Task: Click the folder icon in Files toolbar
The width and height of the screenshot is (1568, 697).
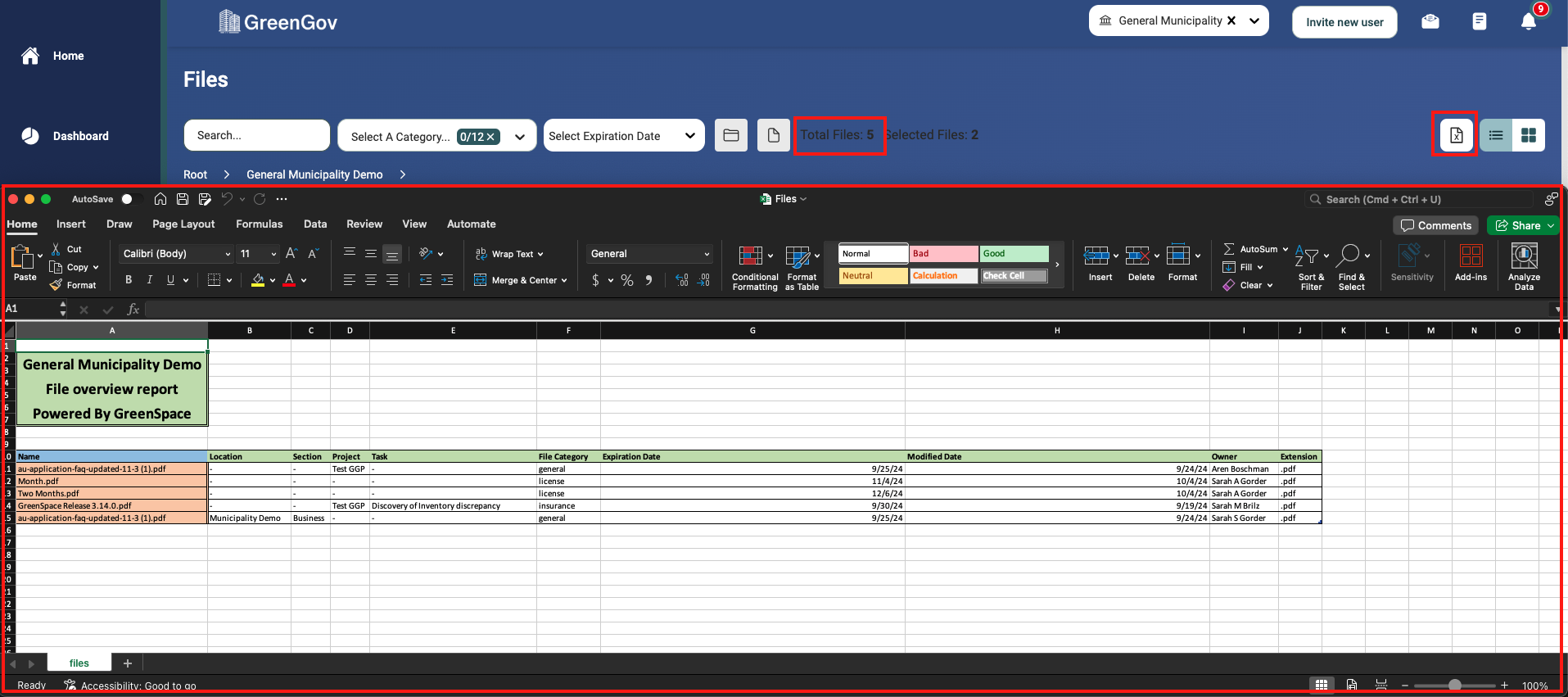Action: 731,135
